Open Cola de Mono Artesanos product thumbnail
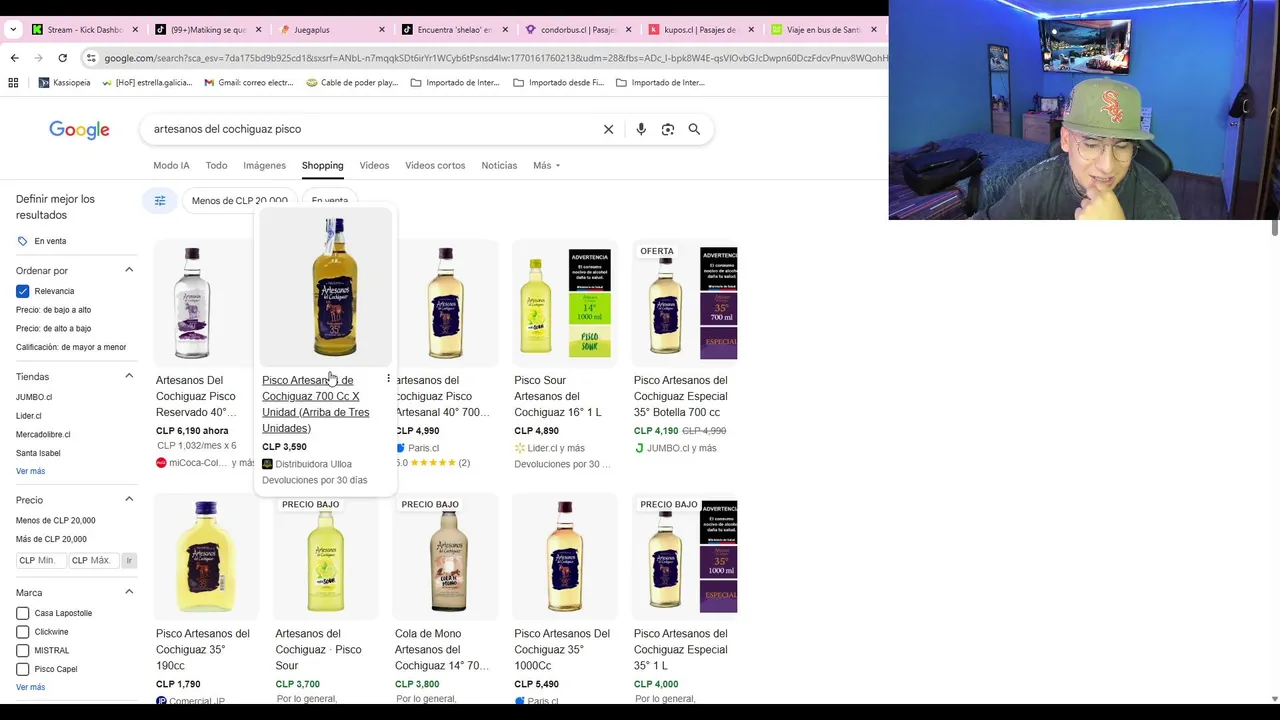Image resolution: width=1280 pixels, height=720 pixels. tap(446, 556)
